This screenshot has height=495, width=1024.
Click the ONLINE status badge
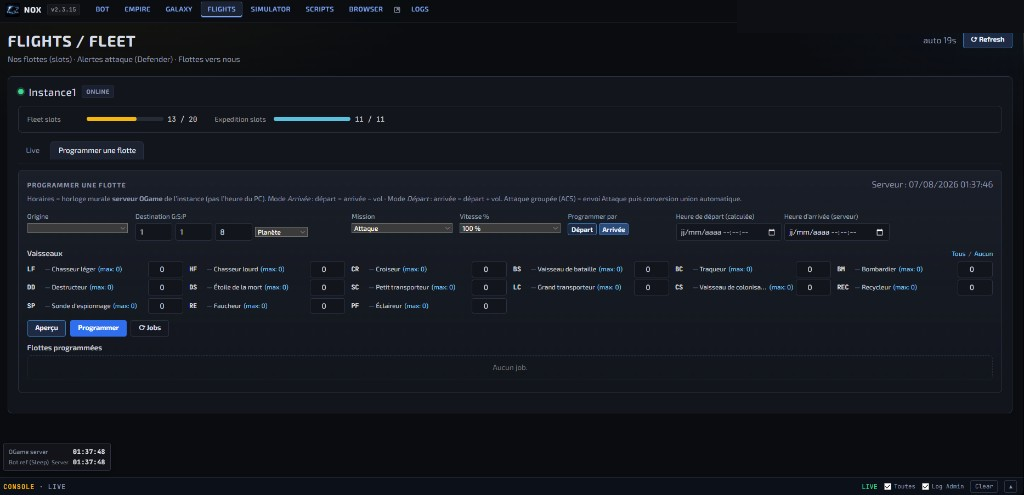click(x=98, y=91)
